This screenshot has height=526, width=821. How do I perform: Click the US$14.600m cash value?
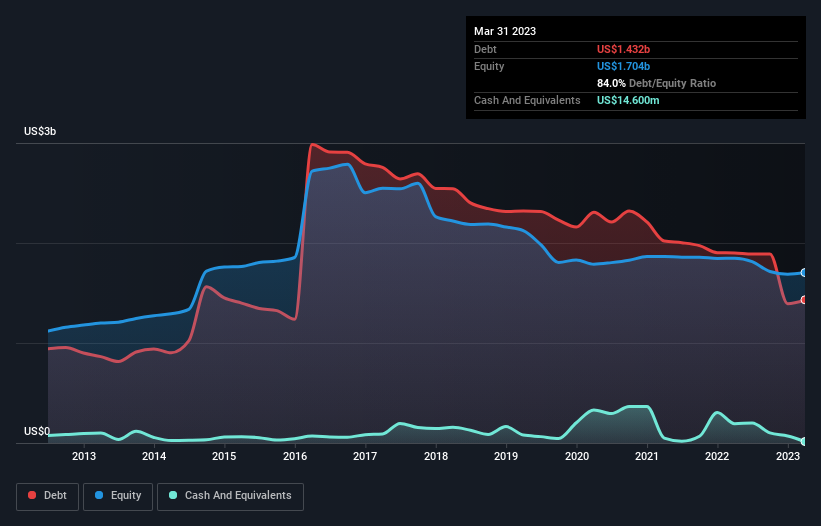(x=628, y=100)
